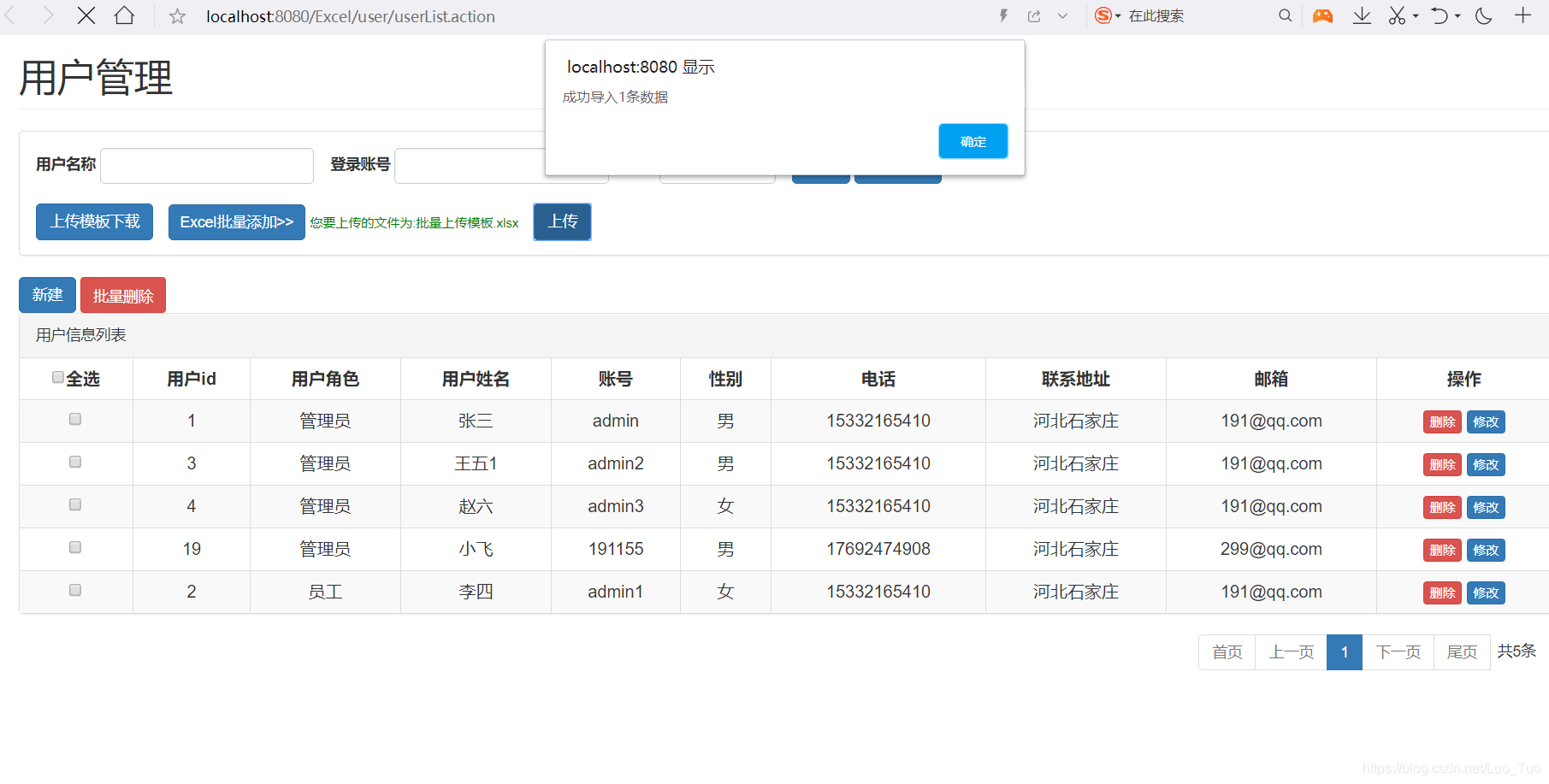Click the 上传 upload button
This screenshot has height=784, width=1549.
(563, 221)
